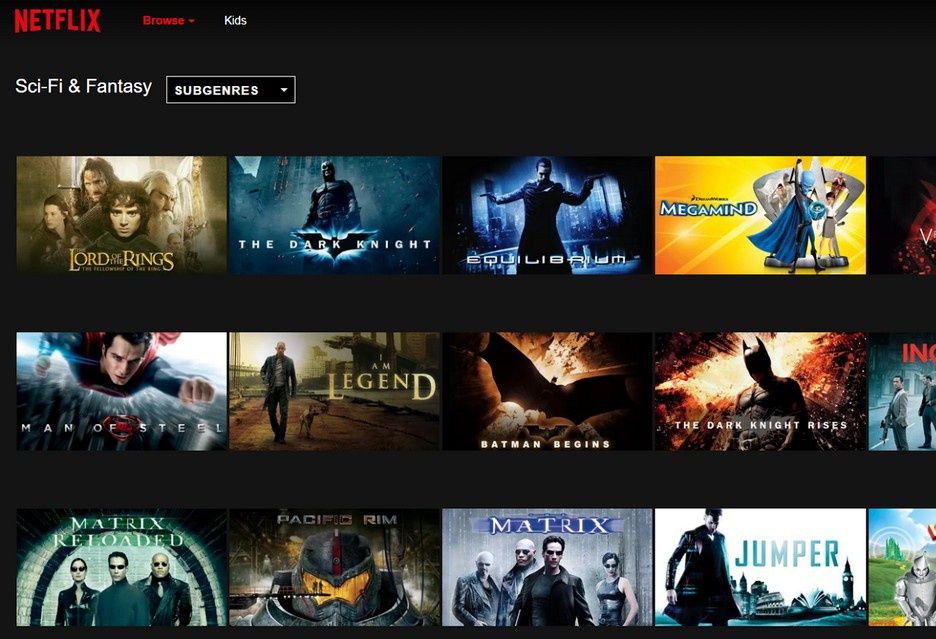Open The Matrix title card
The height and width of the screenshot is (639, 936).
[x=547, y=567]
